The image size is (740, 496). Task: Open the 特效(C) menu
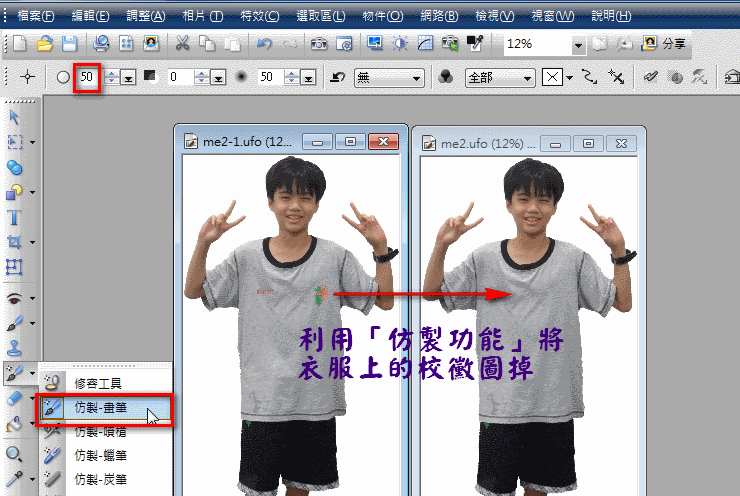260,16
